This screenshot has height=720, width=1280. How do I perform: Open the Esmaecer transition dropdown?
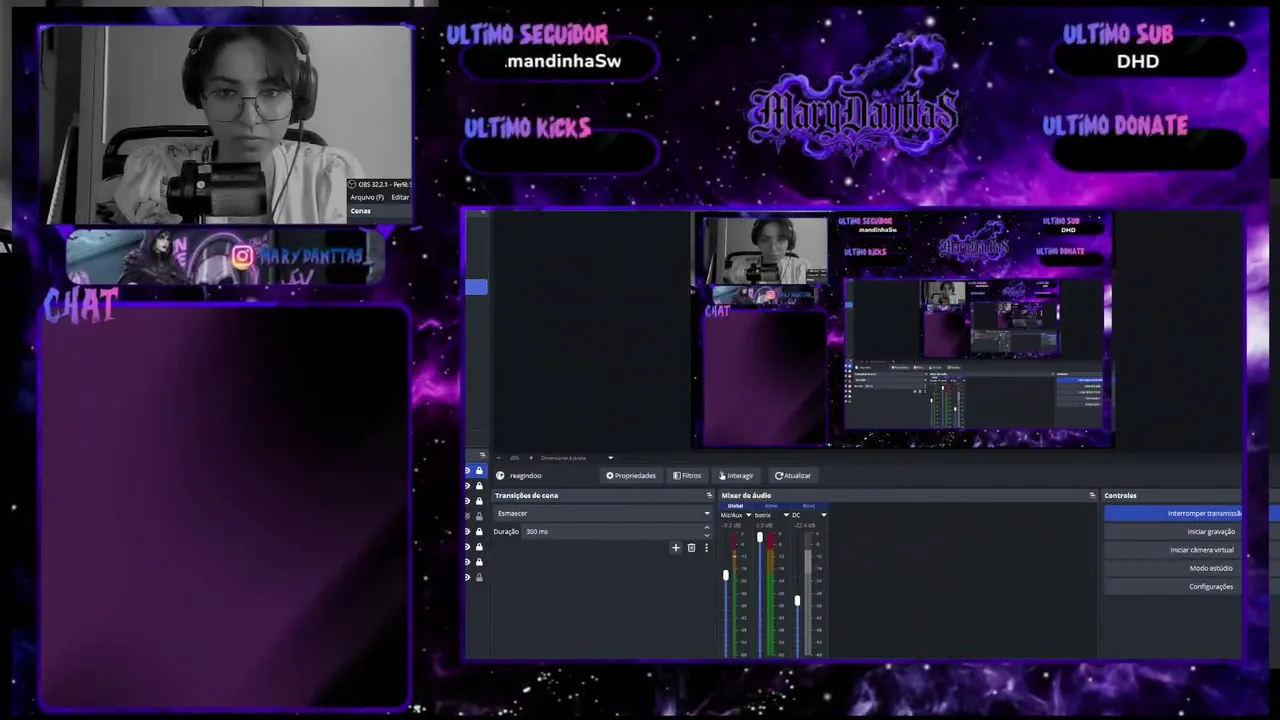point(603,514)
